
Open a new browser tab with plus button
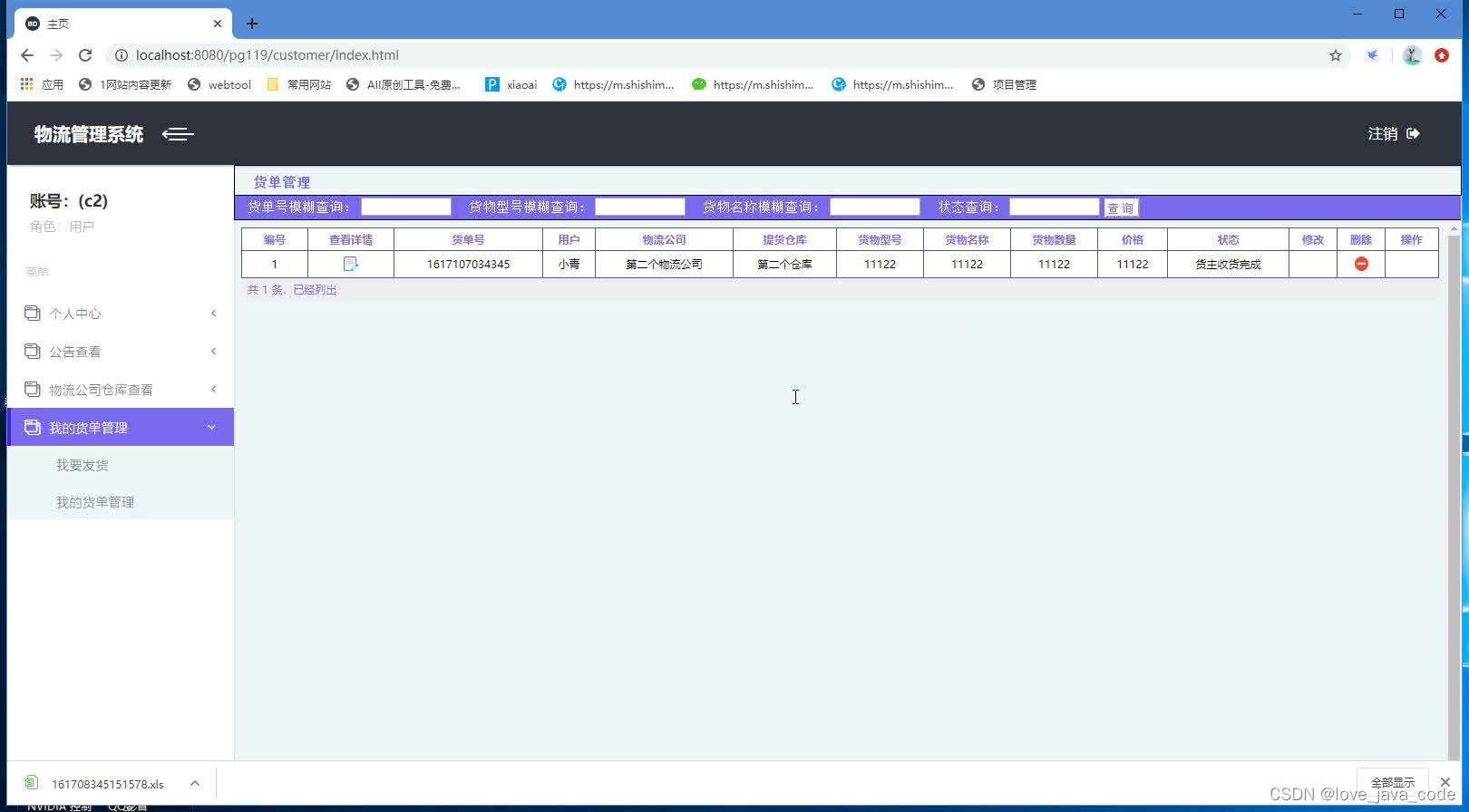(252, 24)
